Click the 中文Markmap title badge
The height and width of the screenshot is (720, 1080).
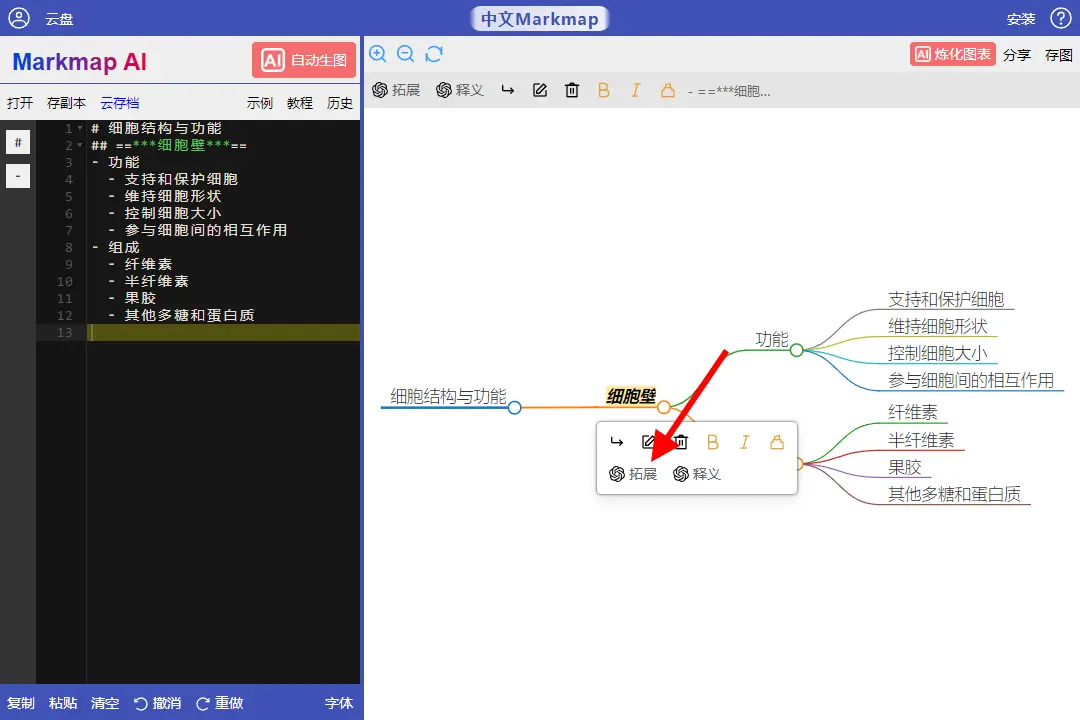539,19
